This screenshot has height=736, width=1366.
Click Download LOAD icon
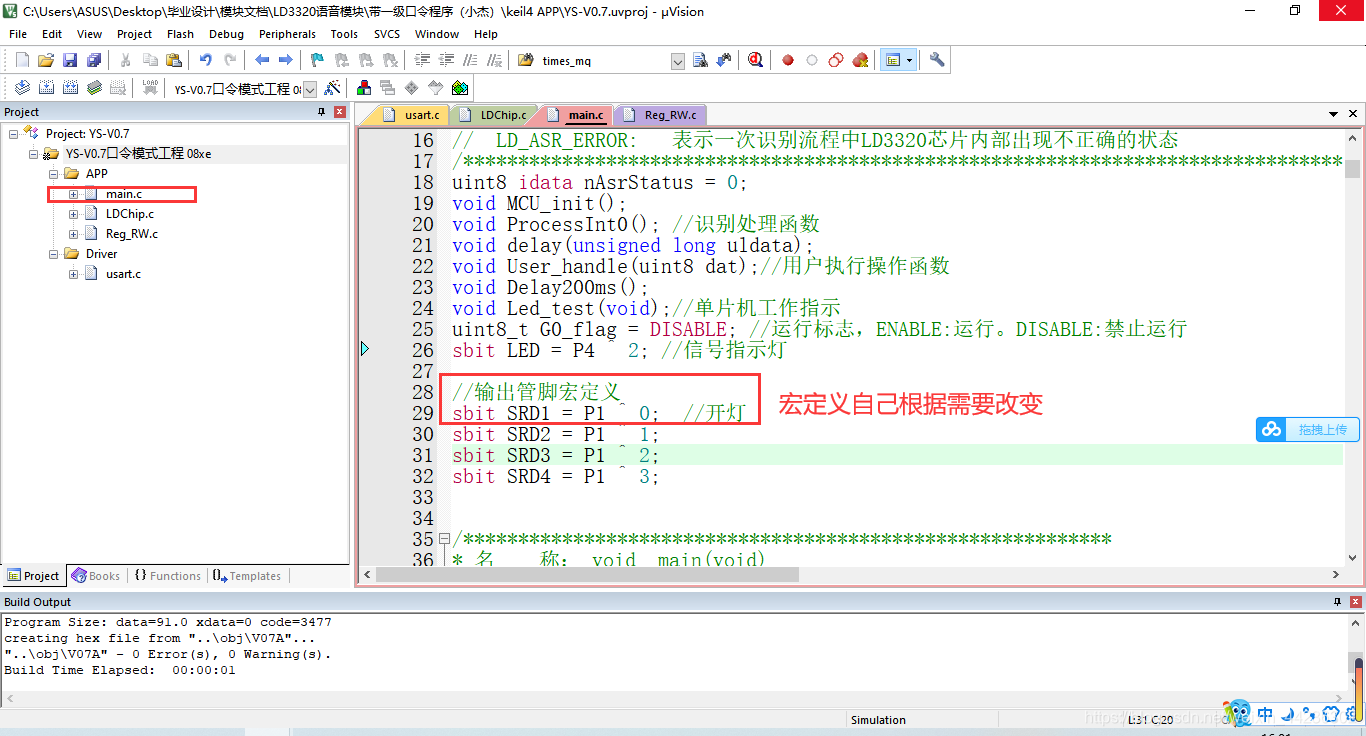click(x=150, y=88)
